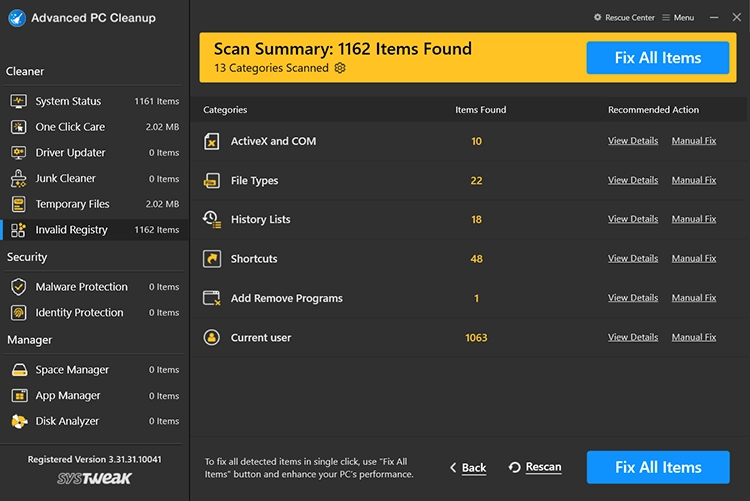Click the History Lists clock icon

pyautogui.click(x=212, y=220)
